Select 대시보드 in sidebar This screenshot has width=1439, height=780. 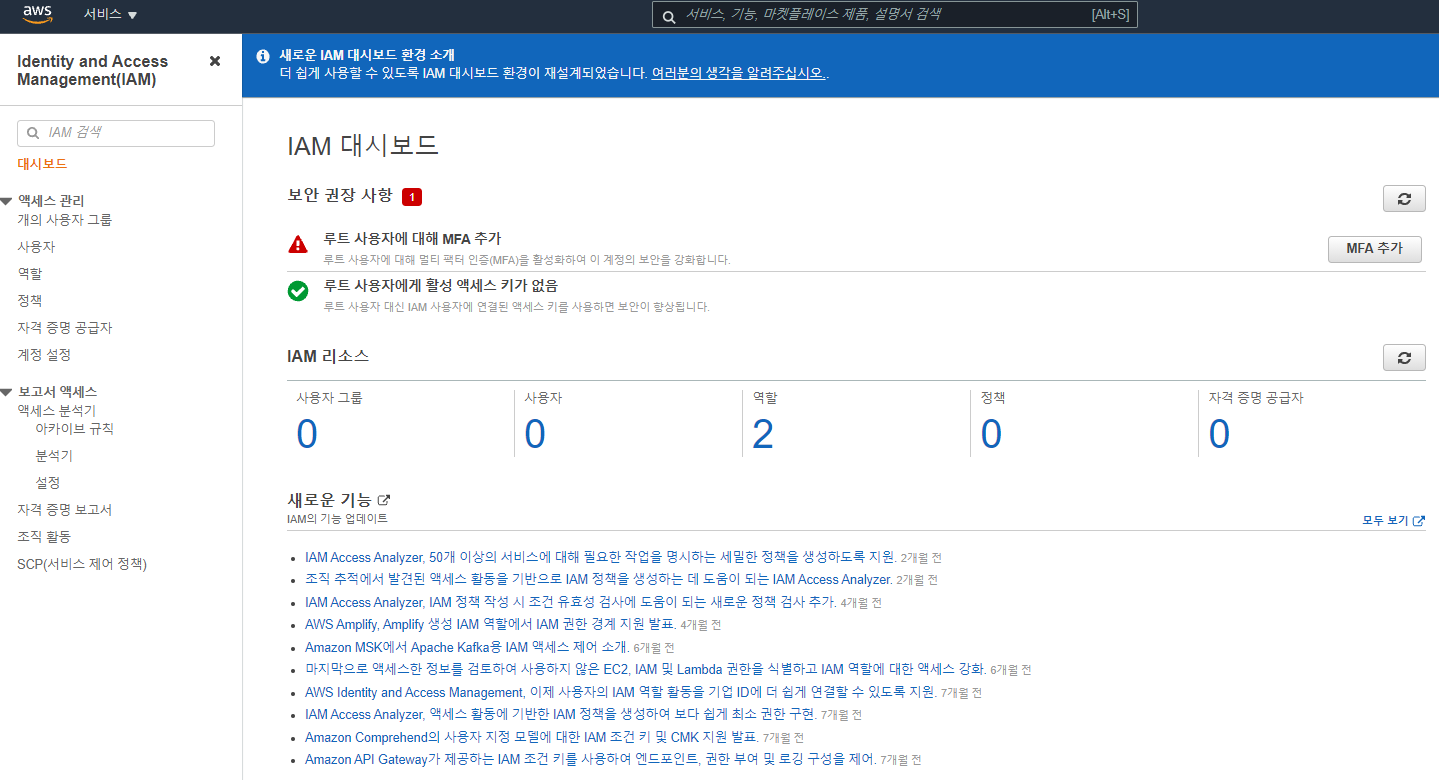(x=42, y=163)
